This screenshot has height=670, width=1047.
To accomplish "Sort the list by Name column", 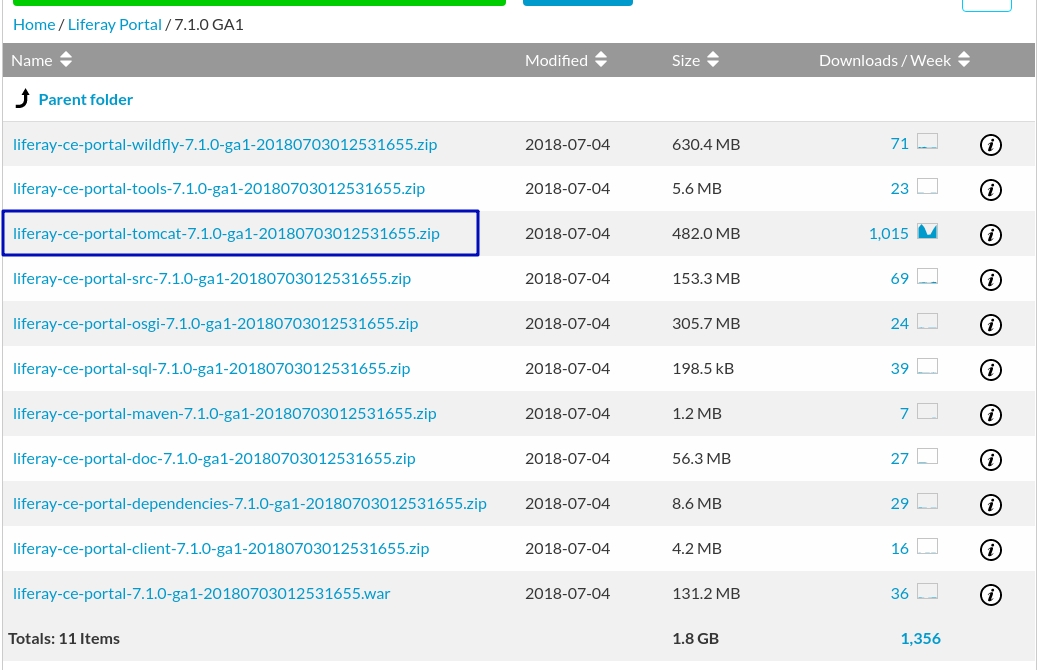I will (x=41, y=60).
